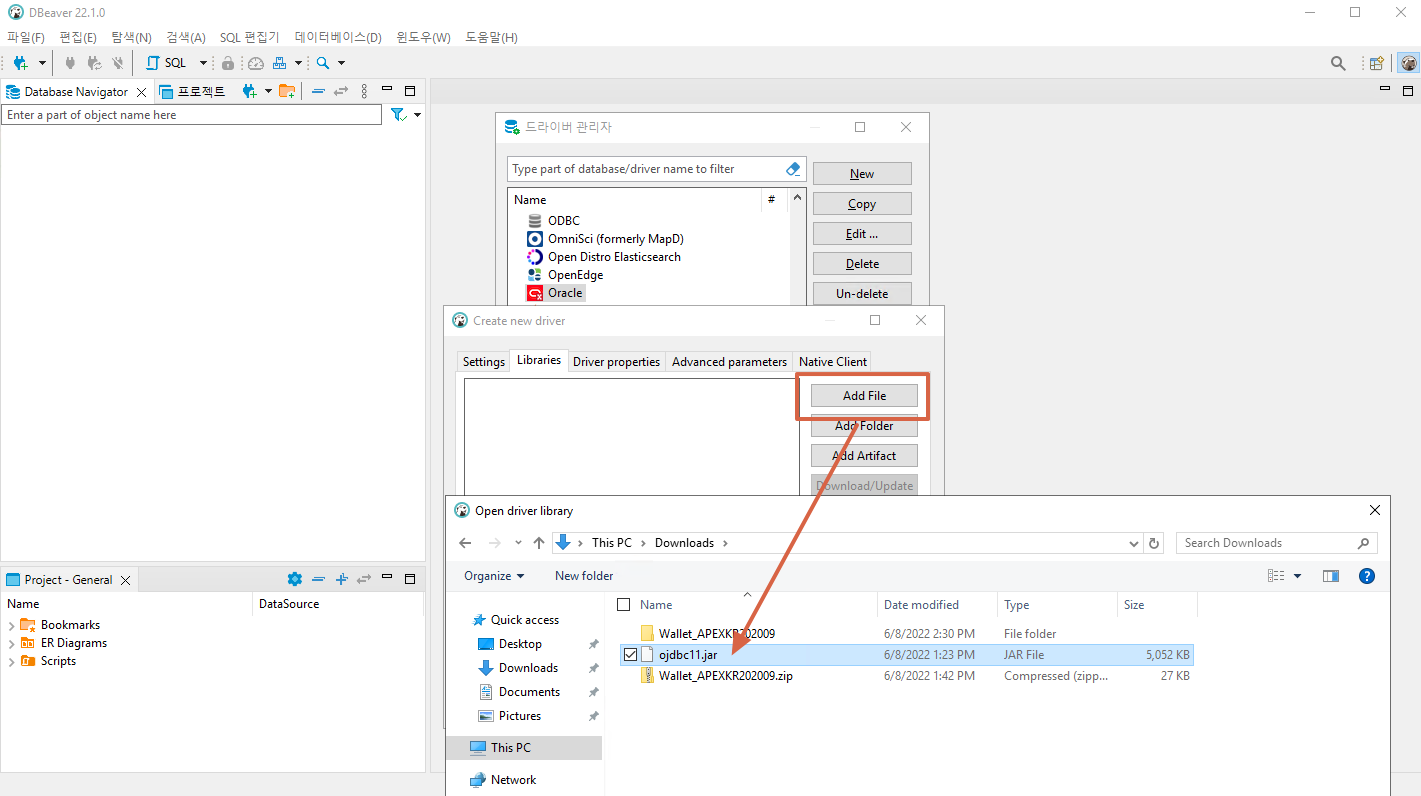Image resolution: width=1421 pixels, height=796 pixels.
Task: Select the OpenEdge driver in the list
Action: pyautogui.click(x=575, y=275)
